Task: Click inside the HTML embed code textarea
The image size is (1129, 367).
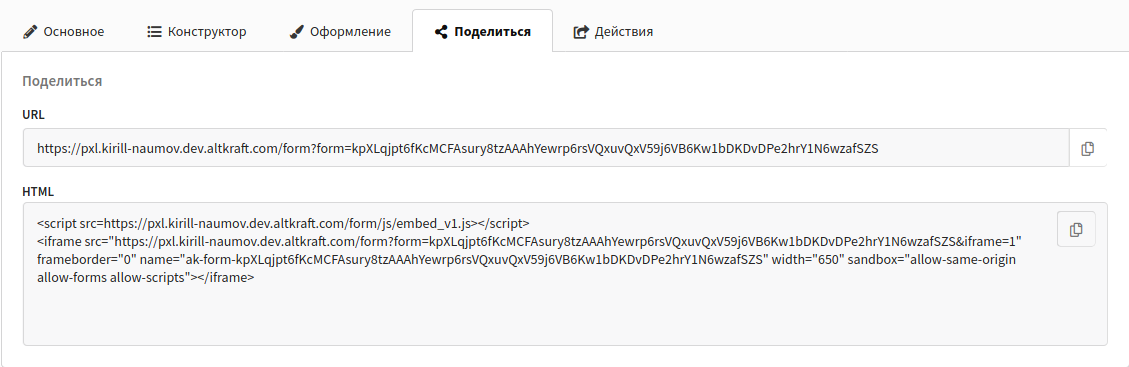Action: tap(565, 273)
